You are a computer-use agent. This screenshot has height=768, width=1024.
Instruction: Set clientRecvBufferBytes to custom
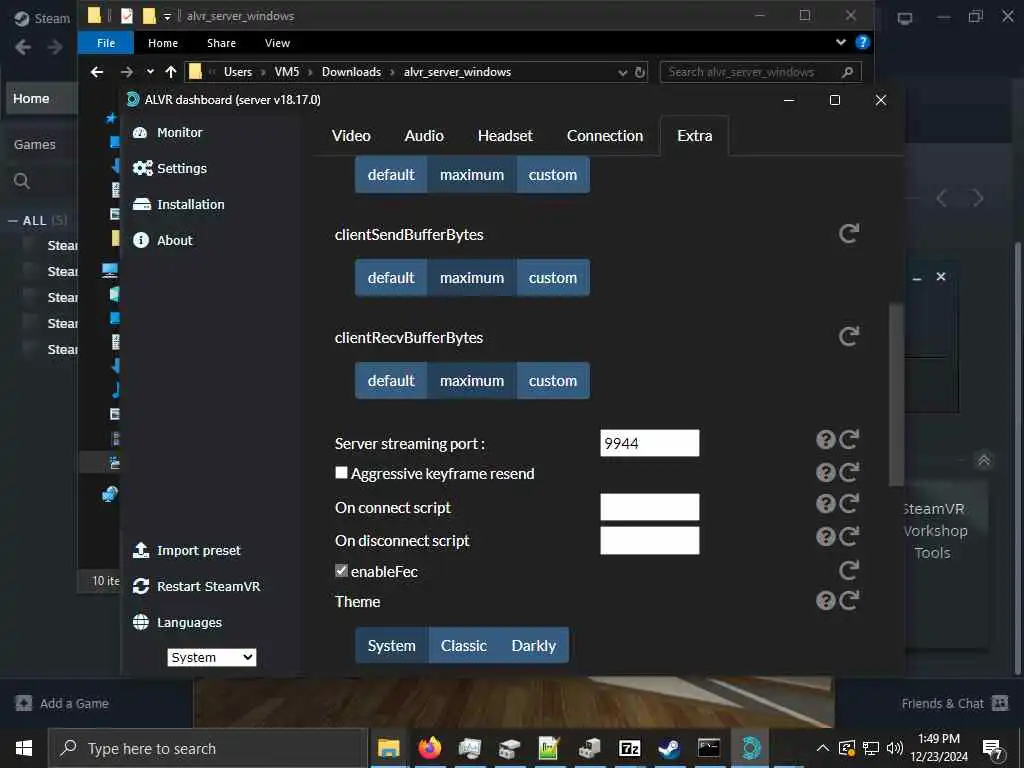click(x=552, y=381)
